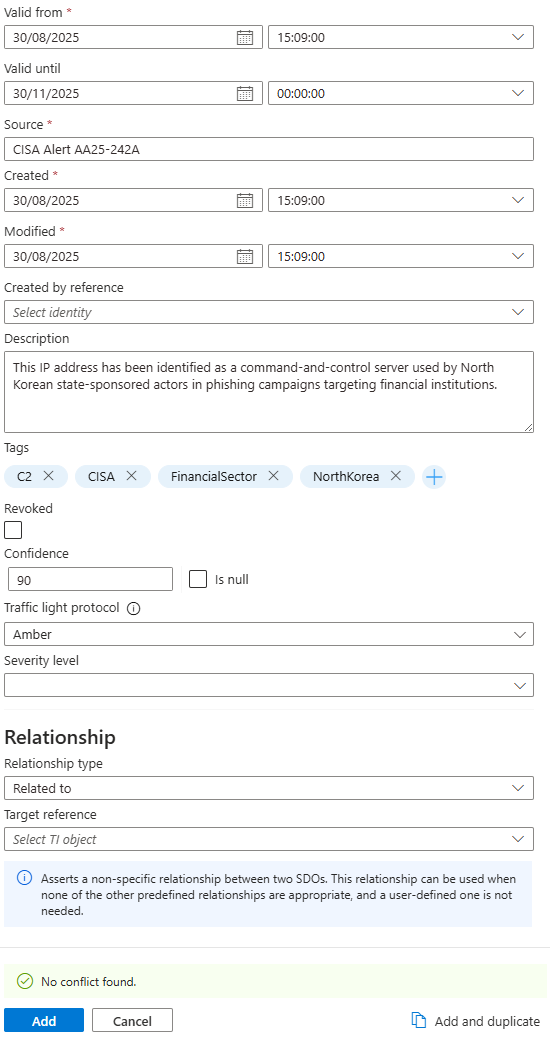
Task: Show Traffic light protocol info tooltip
Action: 133,609
